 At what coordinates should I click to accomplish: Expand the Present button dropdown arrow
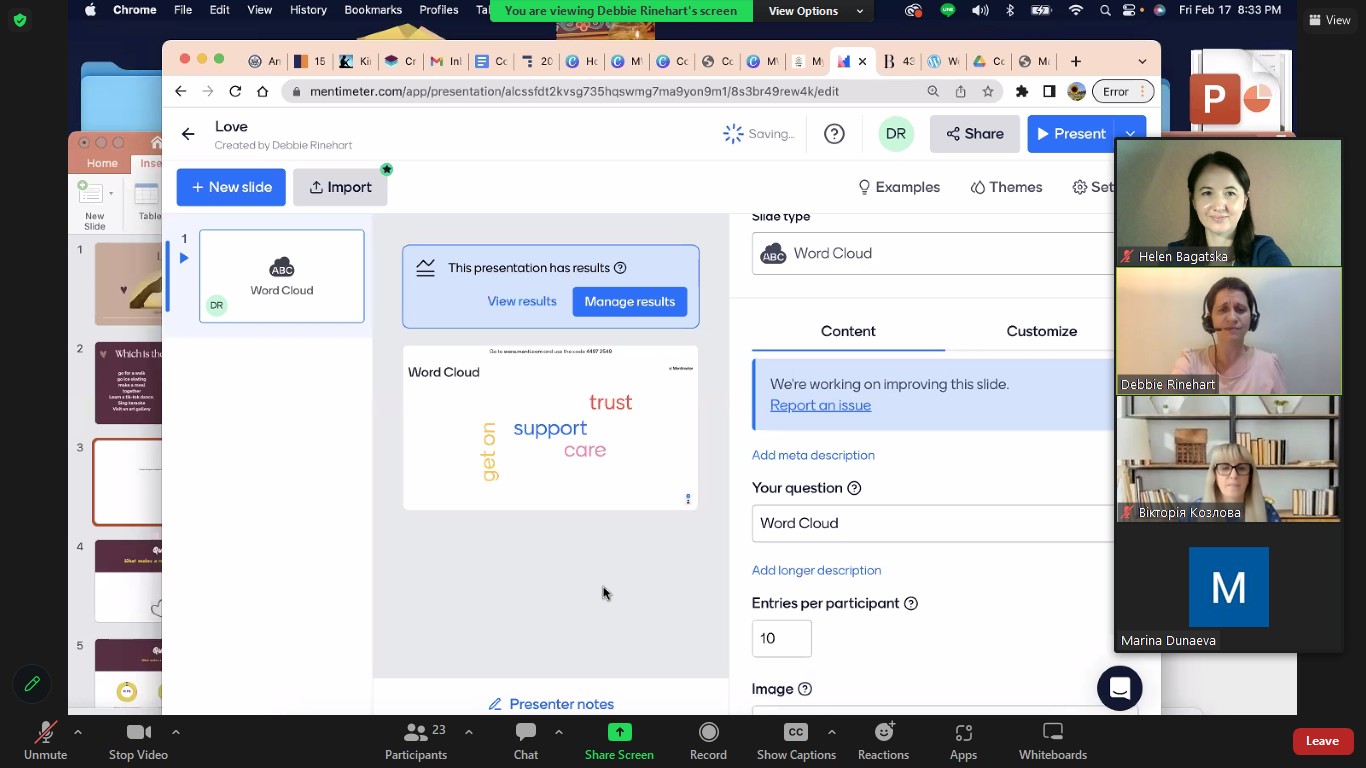point(1130,134)
